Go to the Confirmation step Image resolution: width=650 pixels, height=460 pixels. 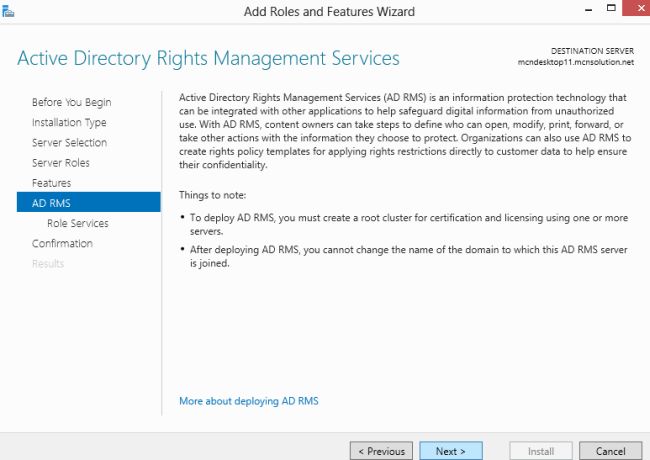point(62,243)
